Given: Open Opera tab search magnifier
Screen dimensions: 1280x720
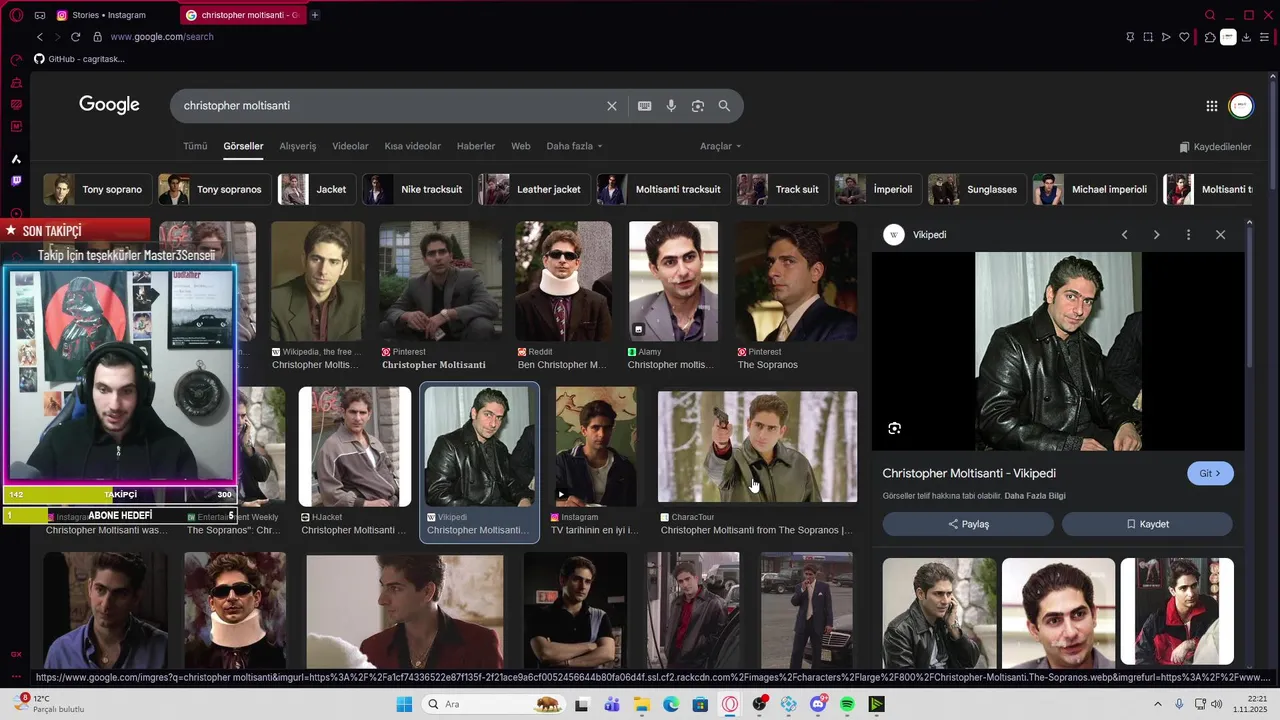Looking at the screenshot, I should [1210, 15].
